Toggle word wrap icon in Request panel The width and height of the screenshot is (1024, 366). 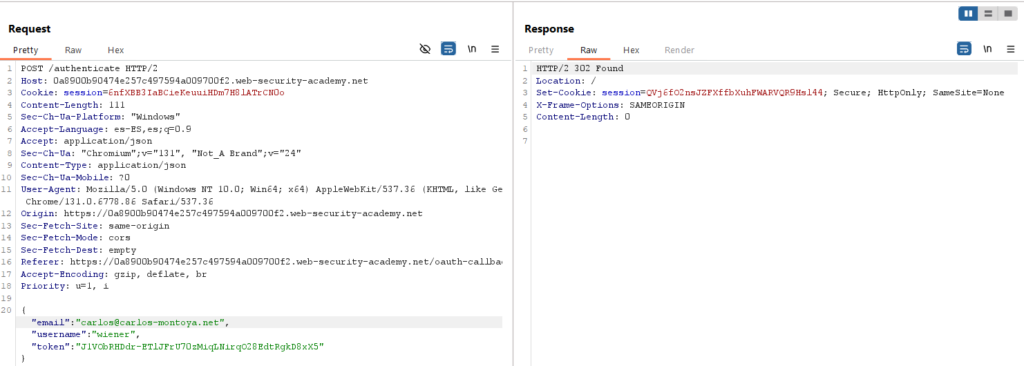click(448, 49)
